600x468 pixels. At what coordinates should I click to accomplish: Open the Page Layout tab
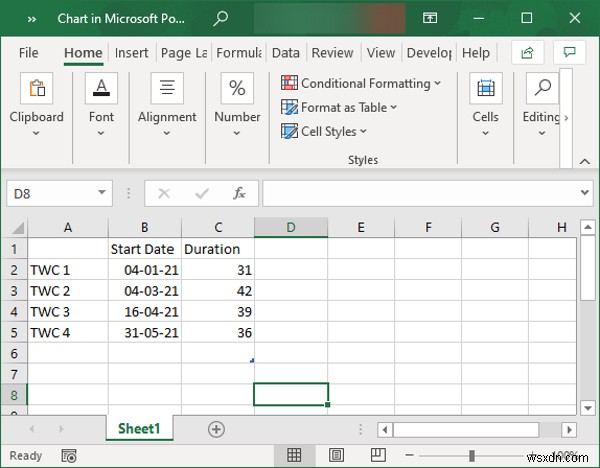coord(184,52)
